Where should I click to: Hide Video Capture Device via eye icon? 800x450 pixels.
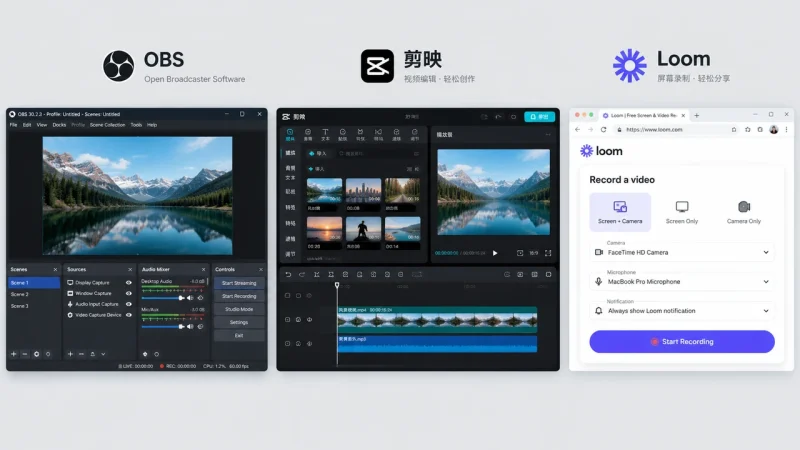pyautogui.click(x=129, y=315)
